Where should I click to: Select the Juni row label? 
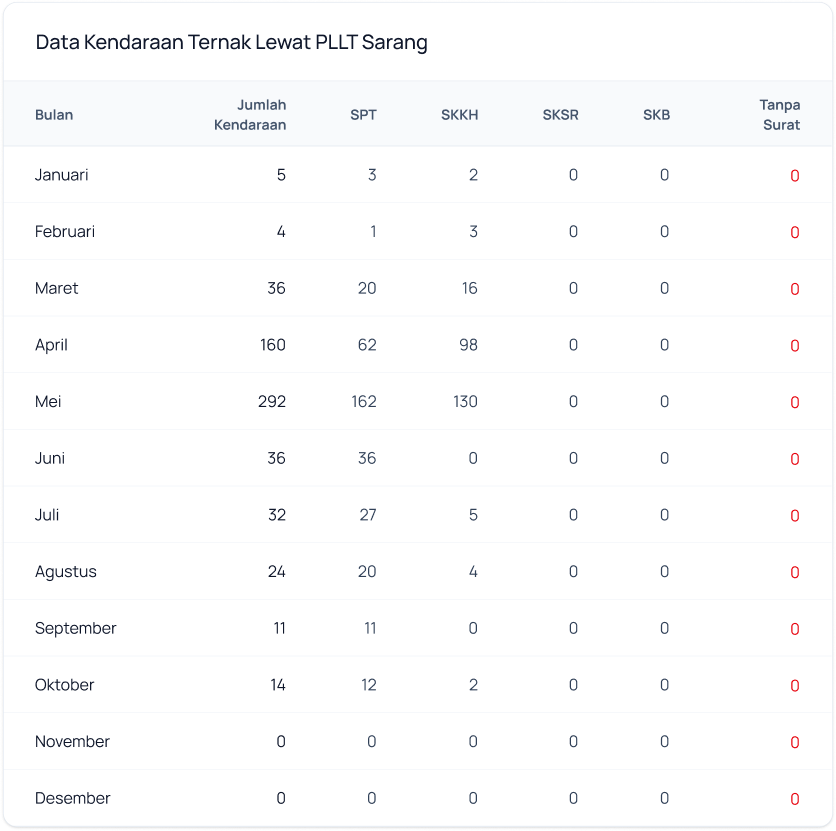(x=50, y=459)
